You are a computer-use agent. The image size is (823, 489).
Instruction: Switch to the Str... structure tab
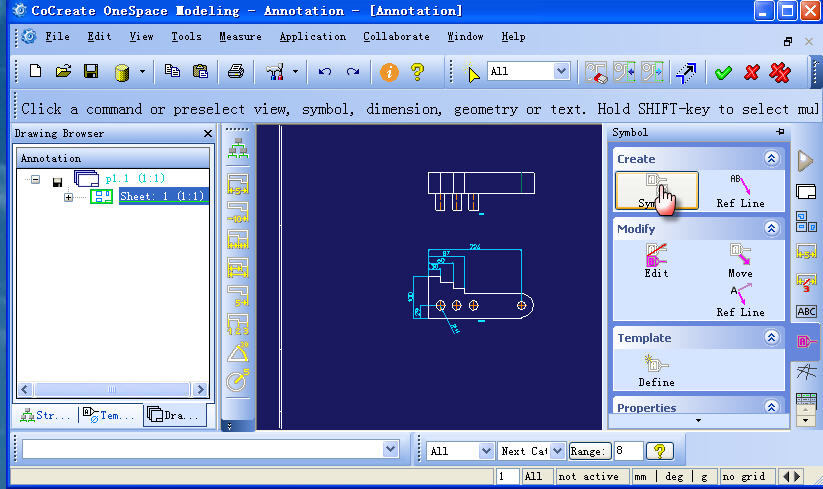point(45,415)
